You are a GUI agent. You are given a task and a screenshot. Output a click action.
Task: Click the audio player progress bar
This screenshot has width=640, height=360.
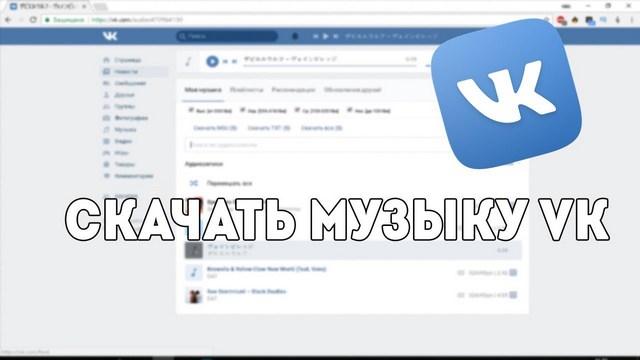pos(330,65)
